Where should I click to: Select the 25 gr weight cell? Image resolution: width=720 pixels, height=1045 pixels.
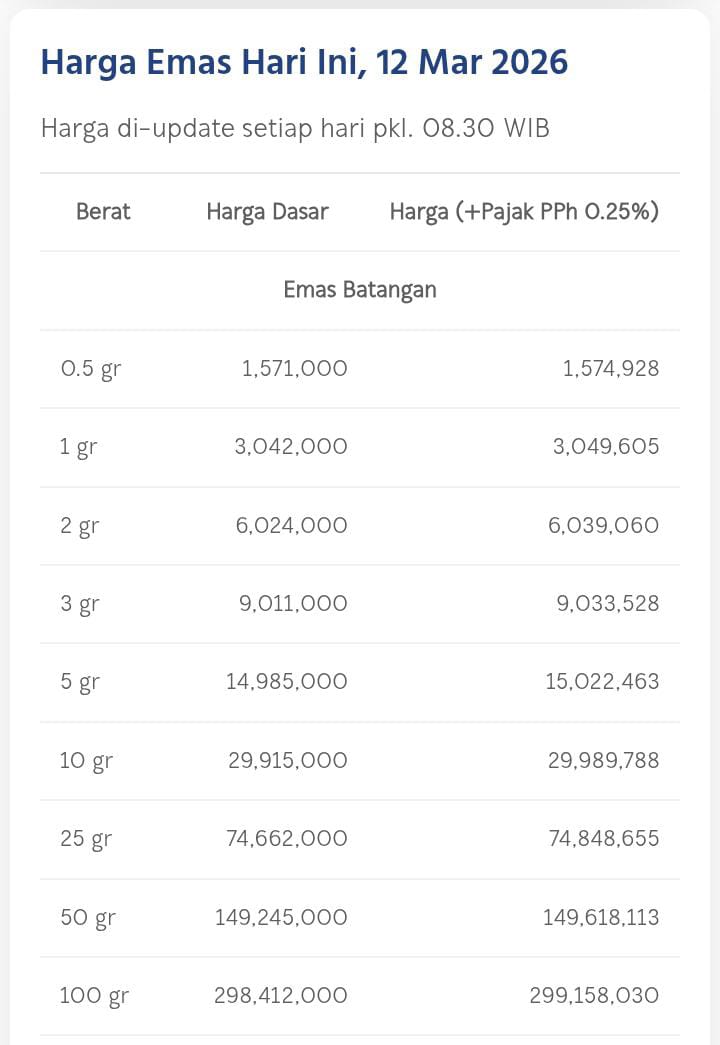click(x=86, y=838)
